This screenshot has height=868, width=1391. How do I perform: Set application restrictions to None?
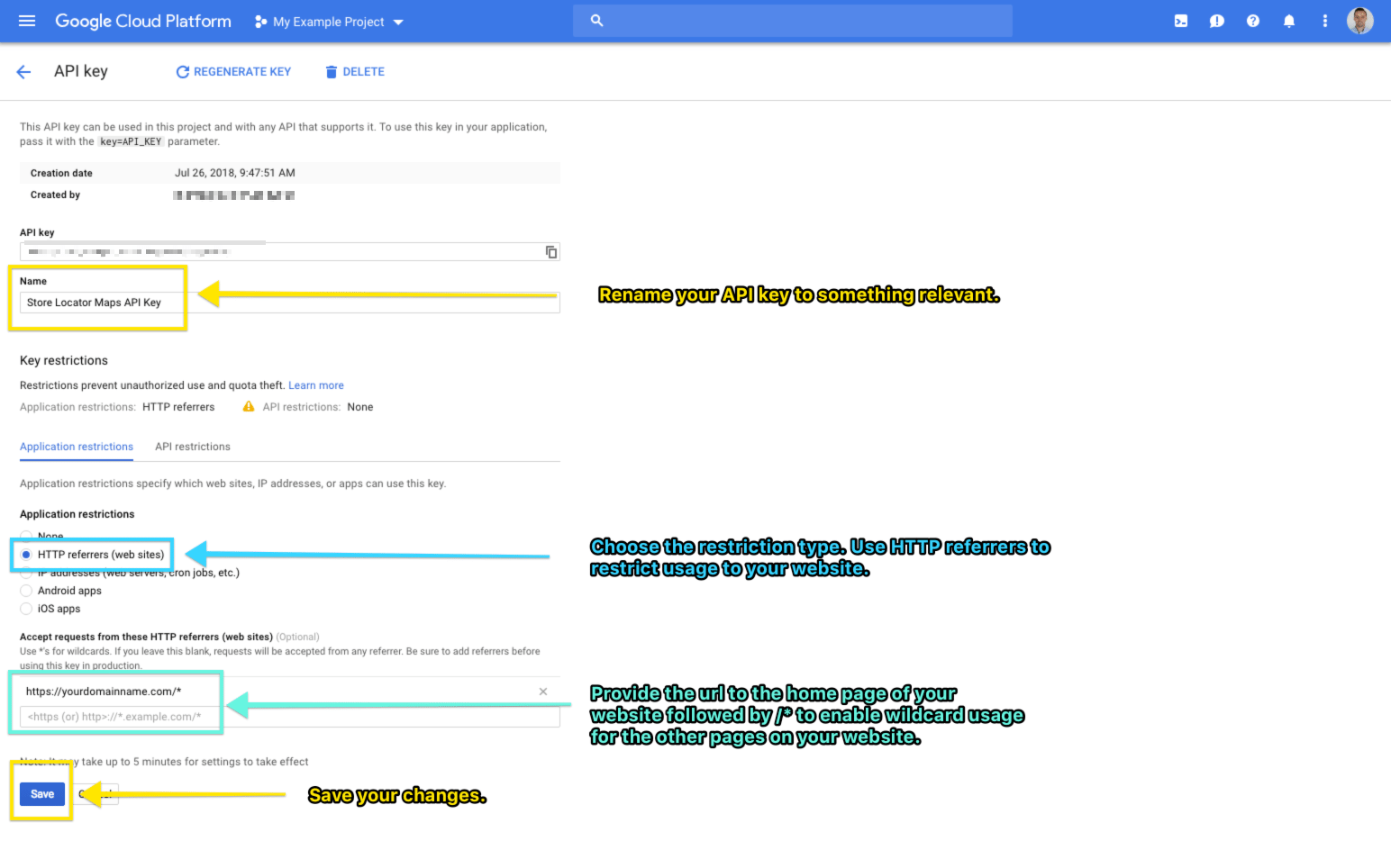(26, 536)
